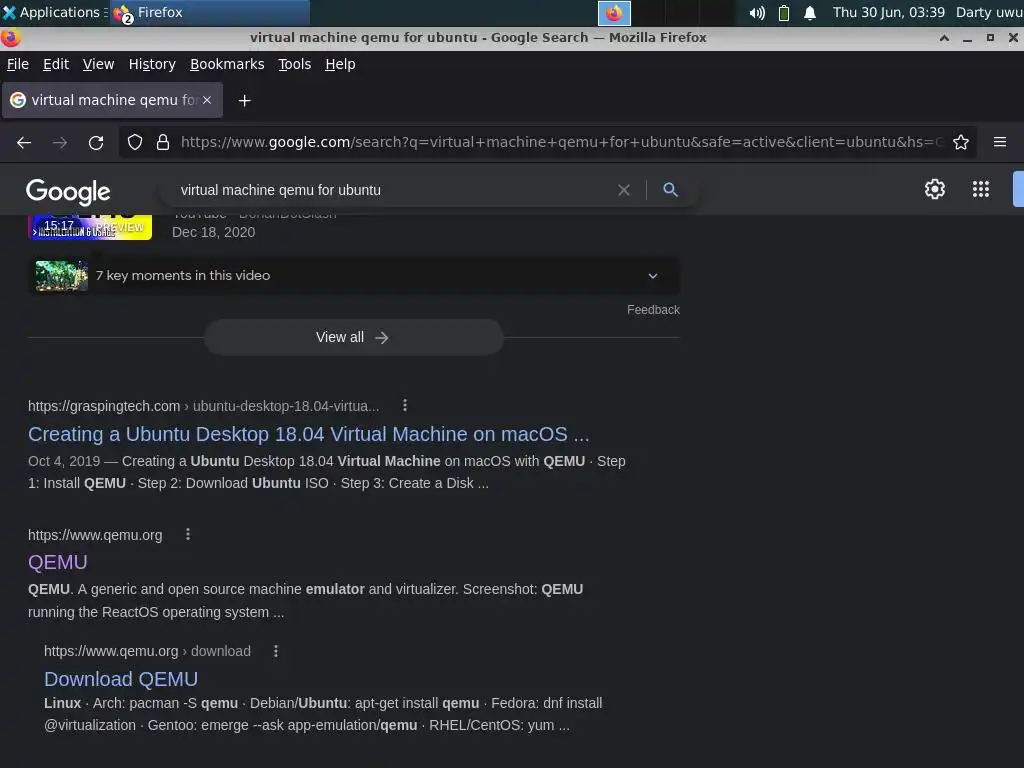
Task: Open the History menu
Action: (x=152, y=64)
